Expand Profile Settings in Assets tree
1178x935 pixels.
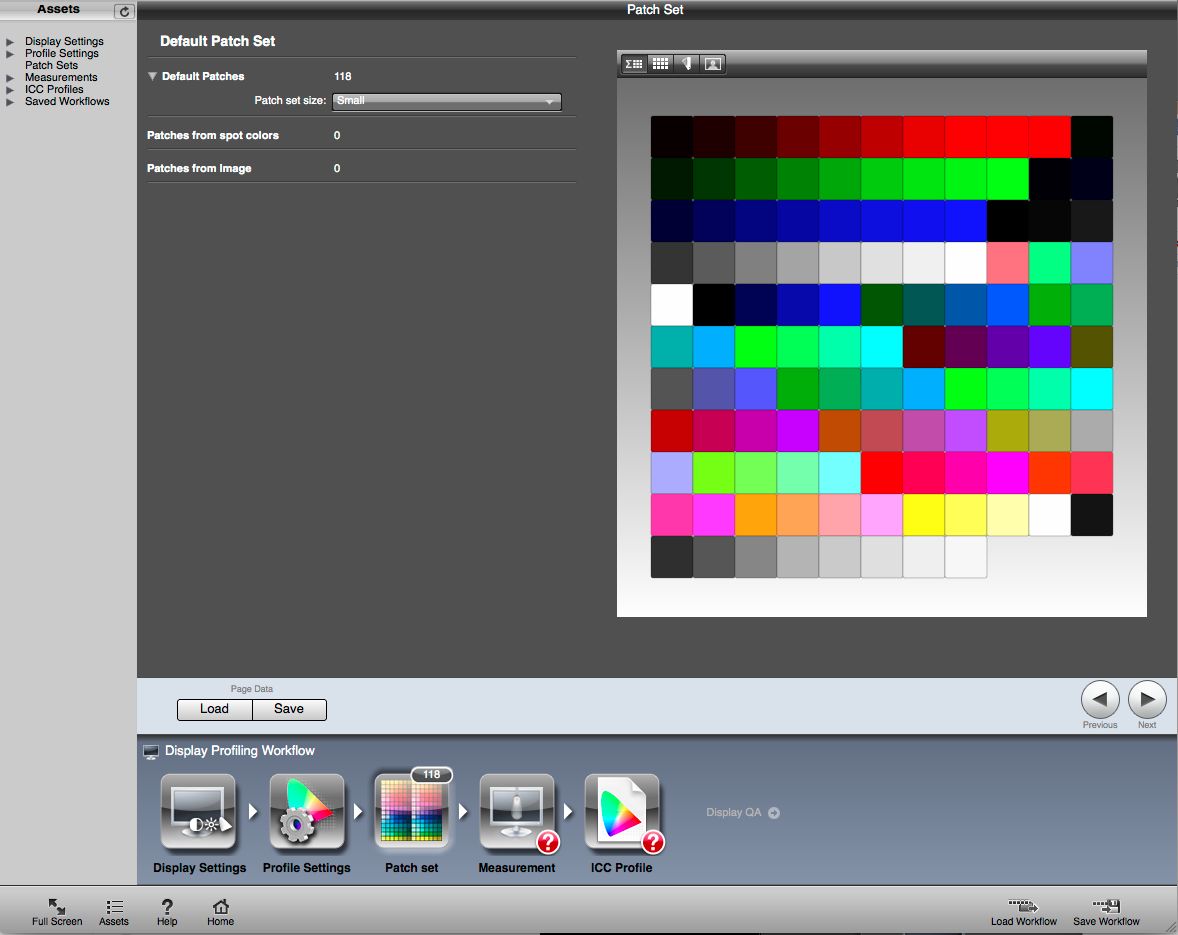coord(10,54)
